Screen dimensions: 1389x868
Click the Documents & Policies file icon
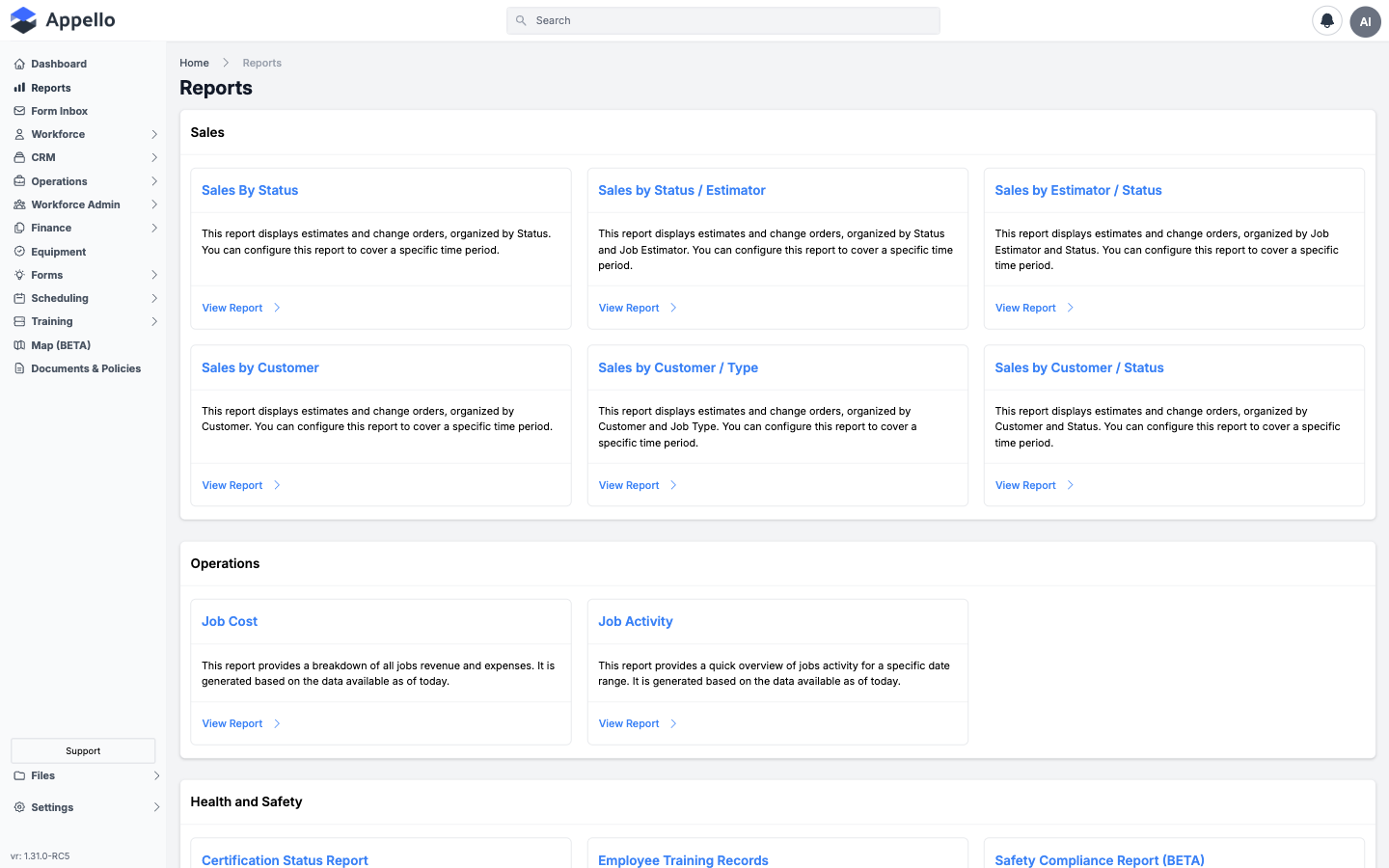click(19, 368)
